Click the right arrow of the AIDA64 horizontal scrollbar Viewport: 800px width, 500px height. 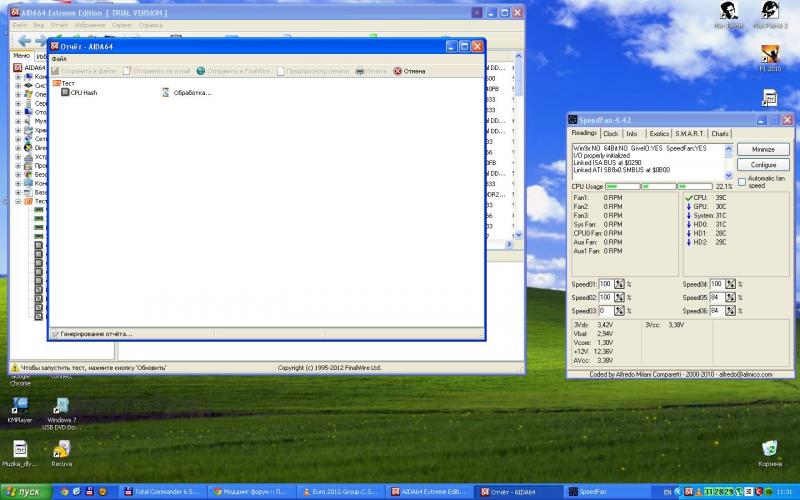(509, 244)
